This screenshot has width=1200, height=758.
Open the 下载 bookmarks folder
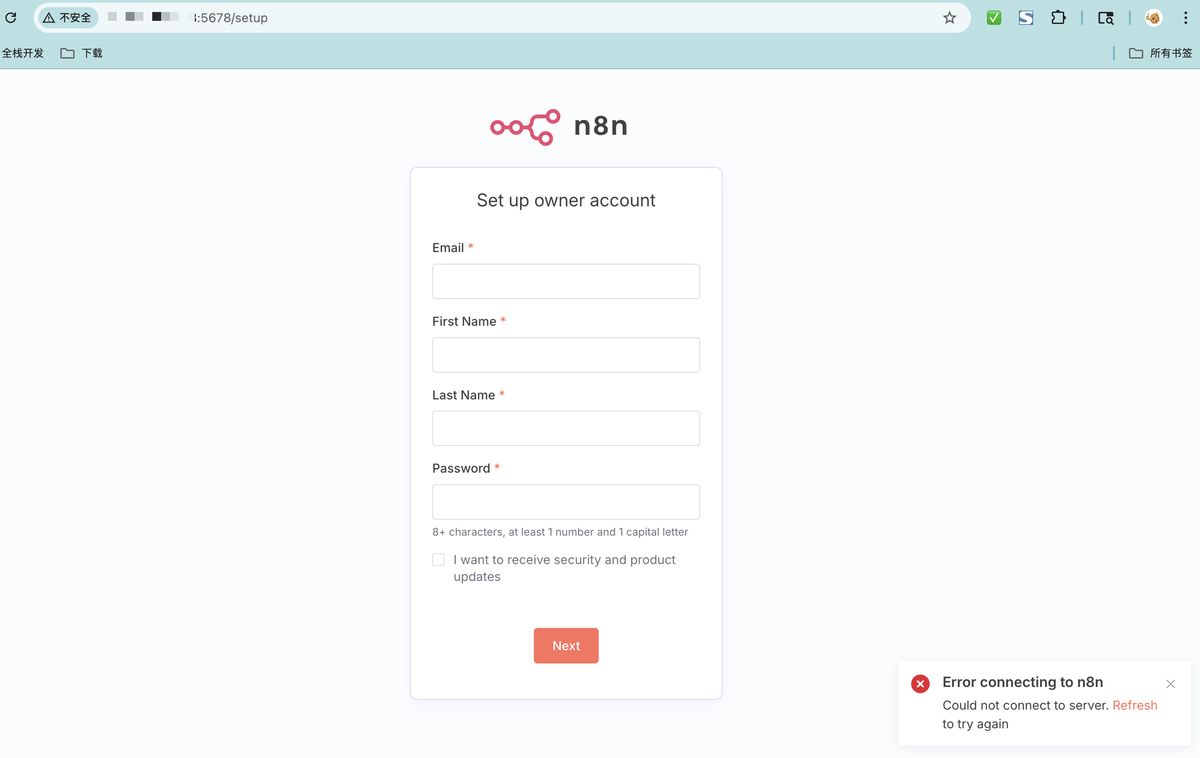[x=80, y=52]
